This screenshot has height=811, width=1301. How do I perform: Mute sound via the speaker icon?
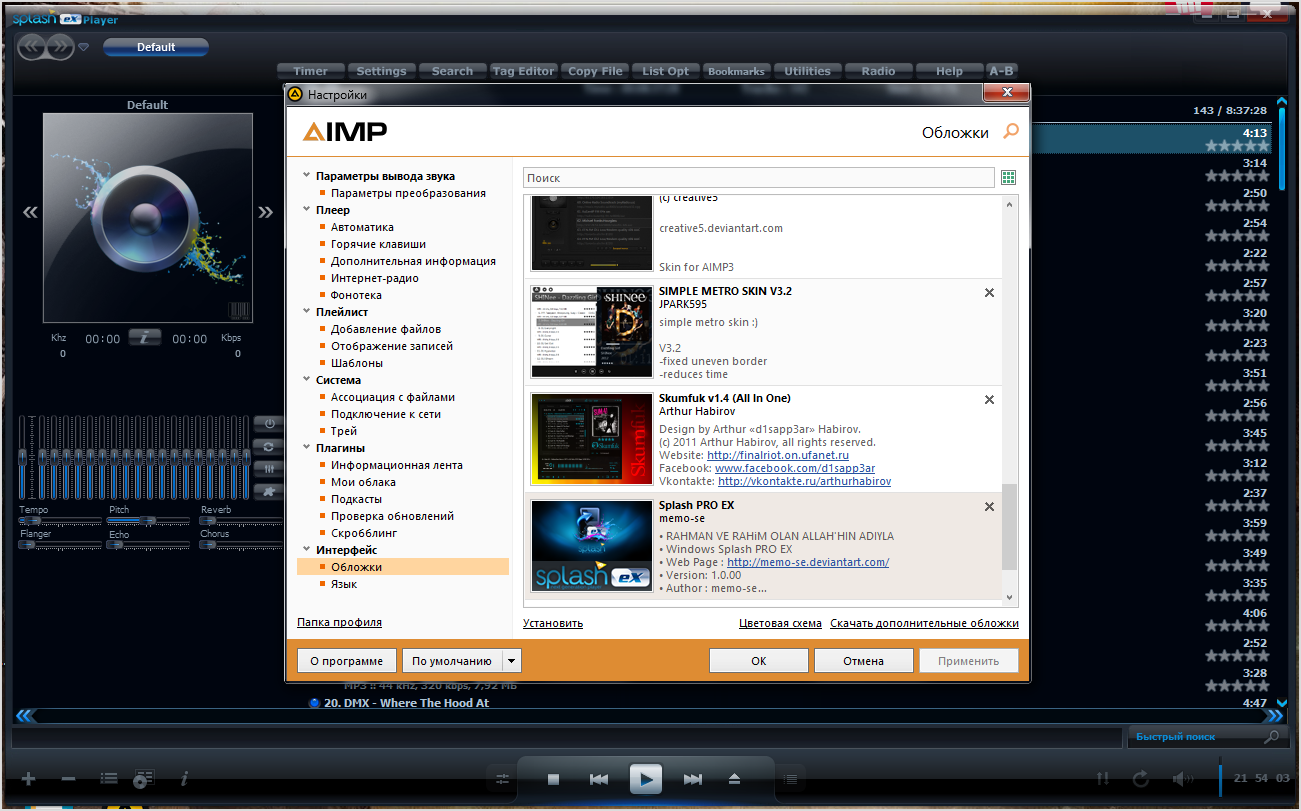point(1182,778)
